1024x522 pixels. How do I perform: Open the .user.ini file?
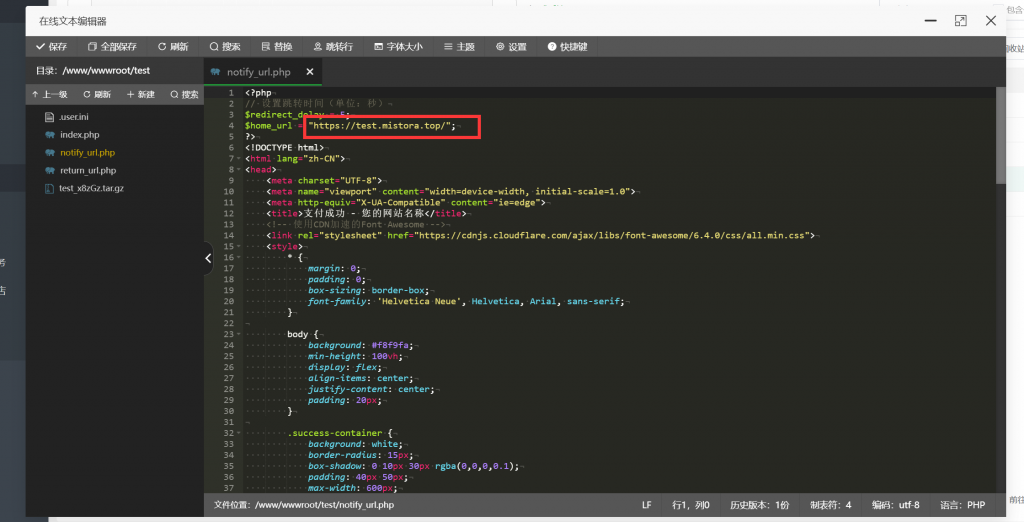(74, 117)
